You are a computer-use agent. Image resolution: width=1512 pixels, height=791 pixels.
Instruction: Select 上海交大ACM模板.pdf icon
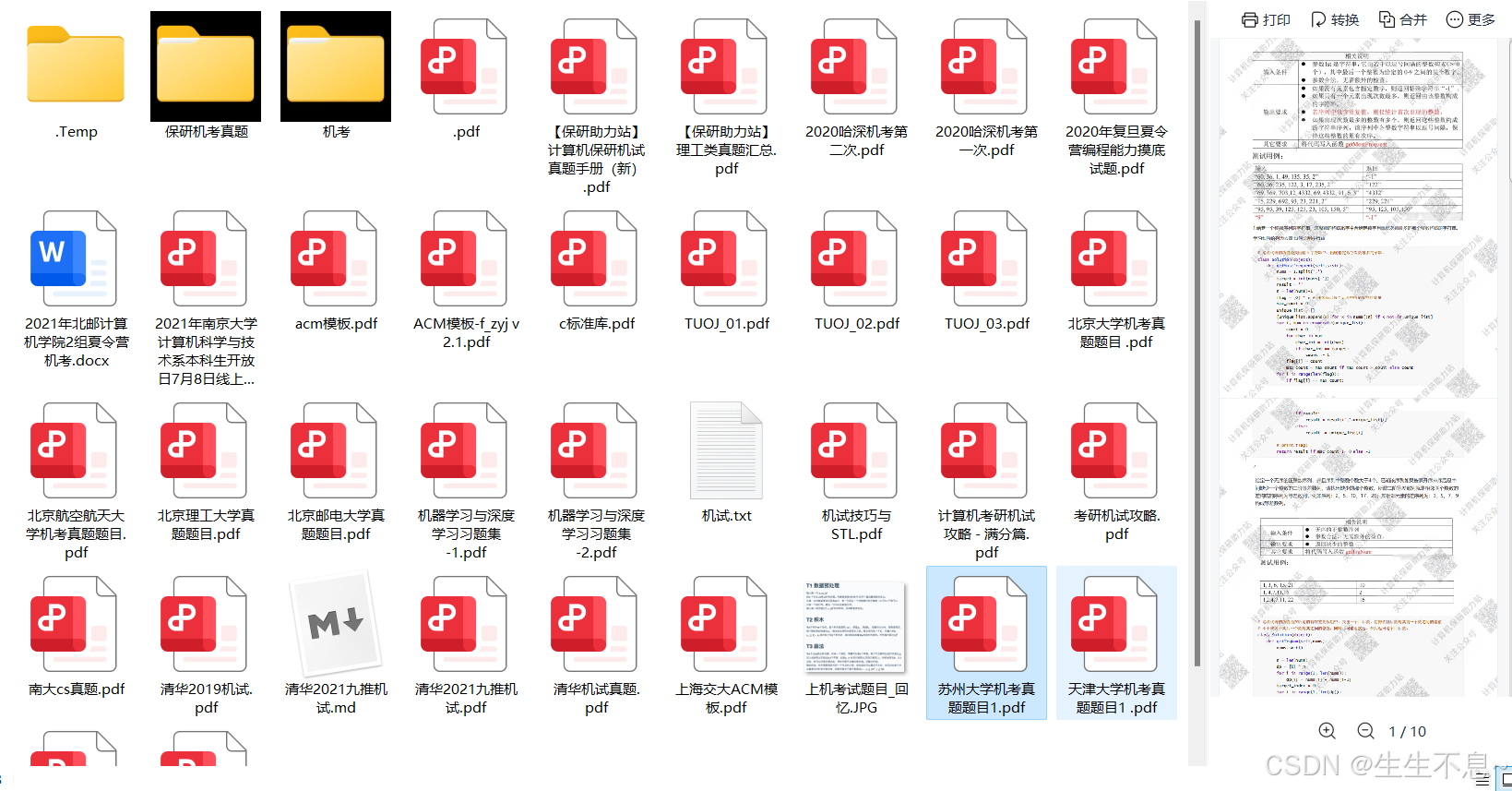tap(726, 624)
